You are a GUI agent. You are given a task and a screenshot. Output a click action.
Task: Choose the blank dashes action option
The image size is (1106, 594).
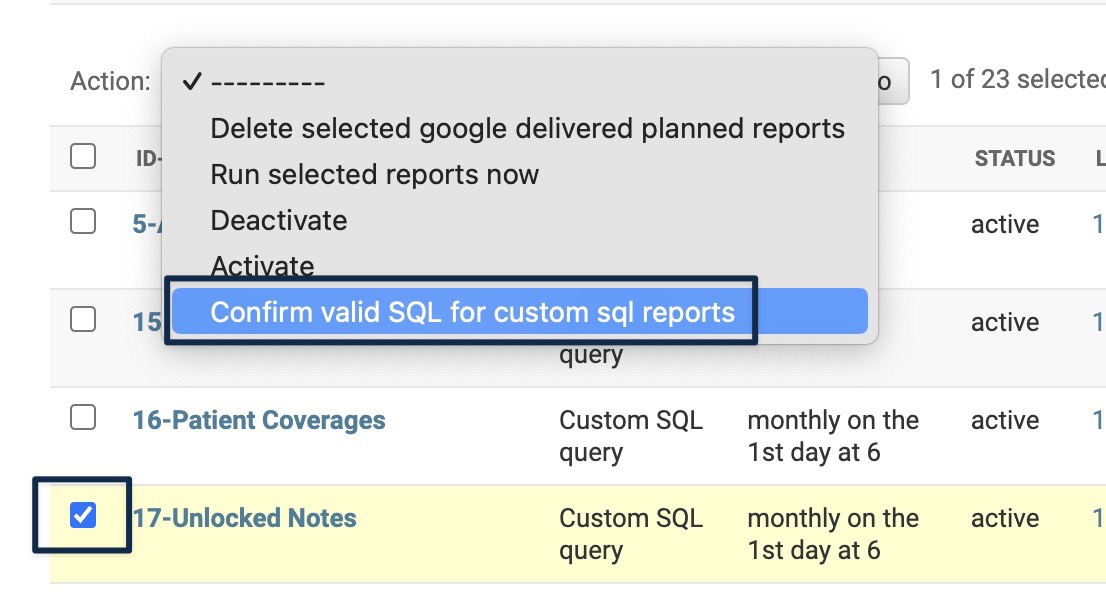(267, 82)
